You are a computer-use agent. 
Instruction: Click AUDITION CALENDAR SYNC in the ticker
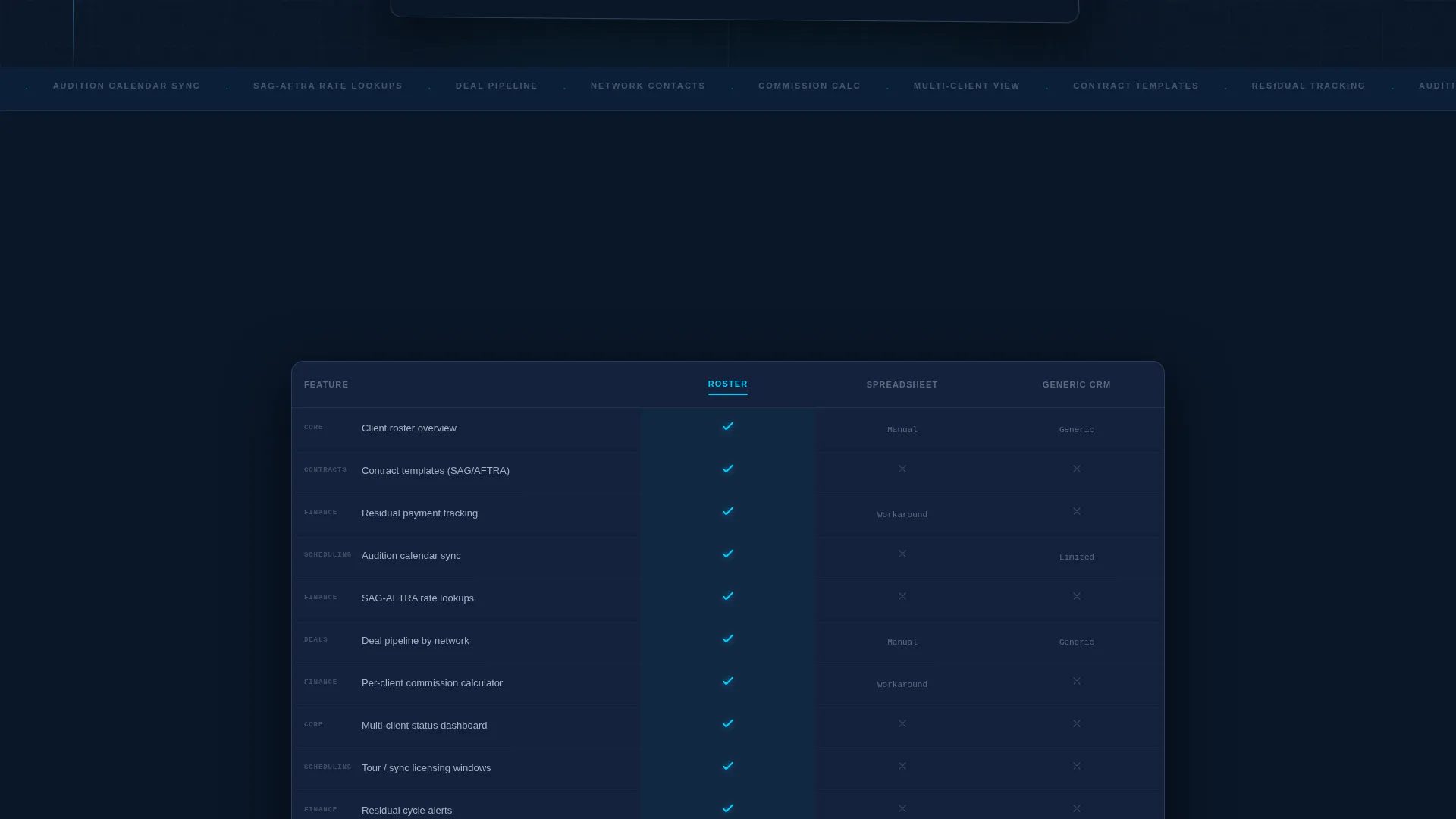(x=127, y=86)
